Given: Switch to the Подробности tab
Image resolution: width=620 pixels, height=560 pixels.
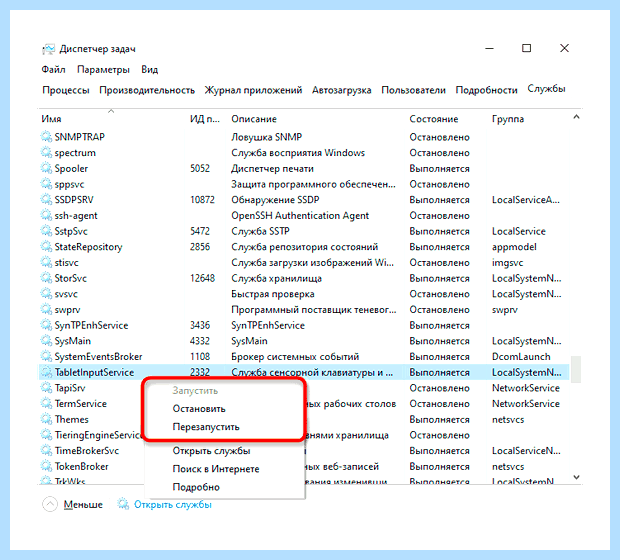Looking at the screenshot, I should [486, 90].
